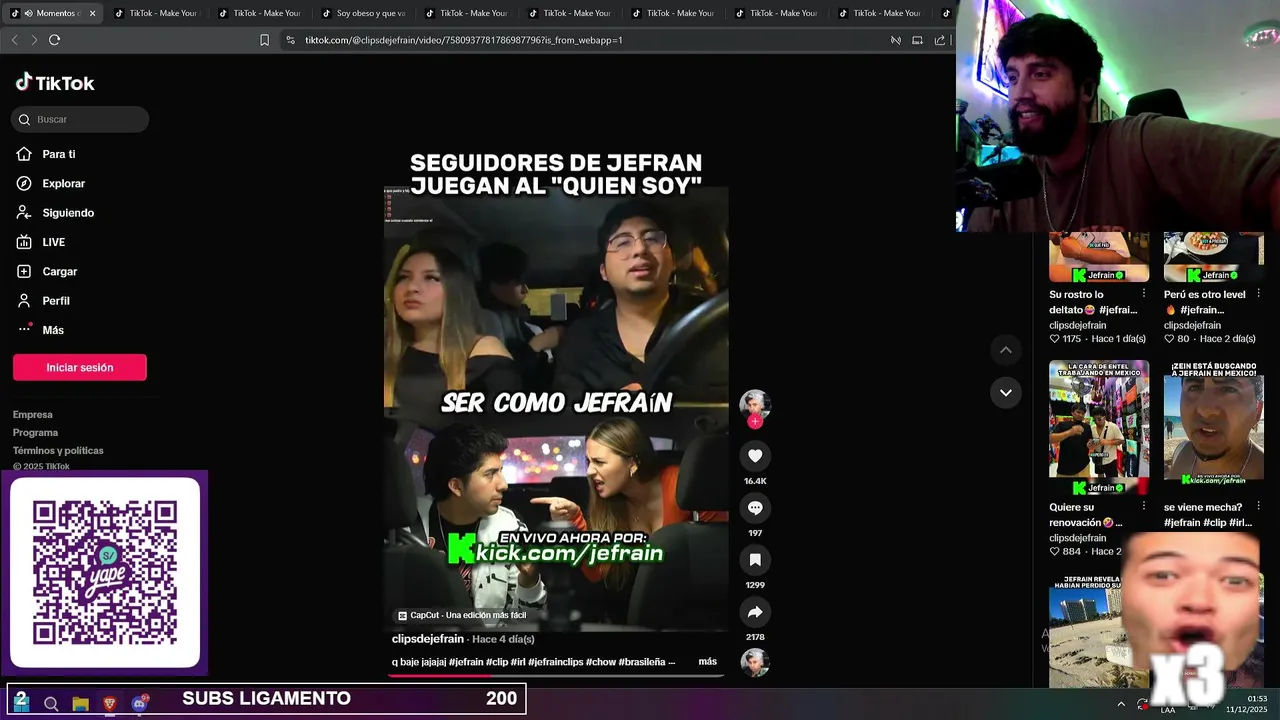Viewport: 1280px width, 720px height.
Task: Open 'Perú es otro level' video thumbnail
Action: (x=1214, y=257)
